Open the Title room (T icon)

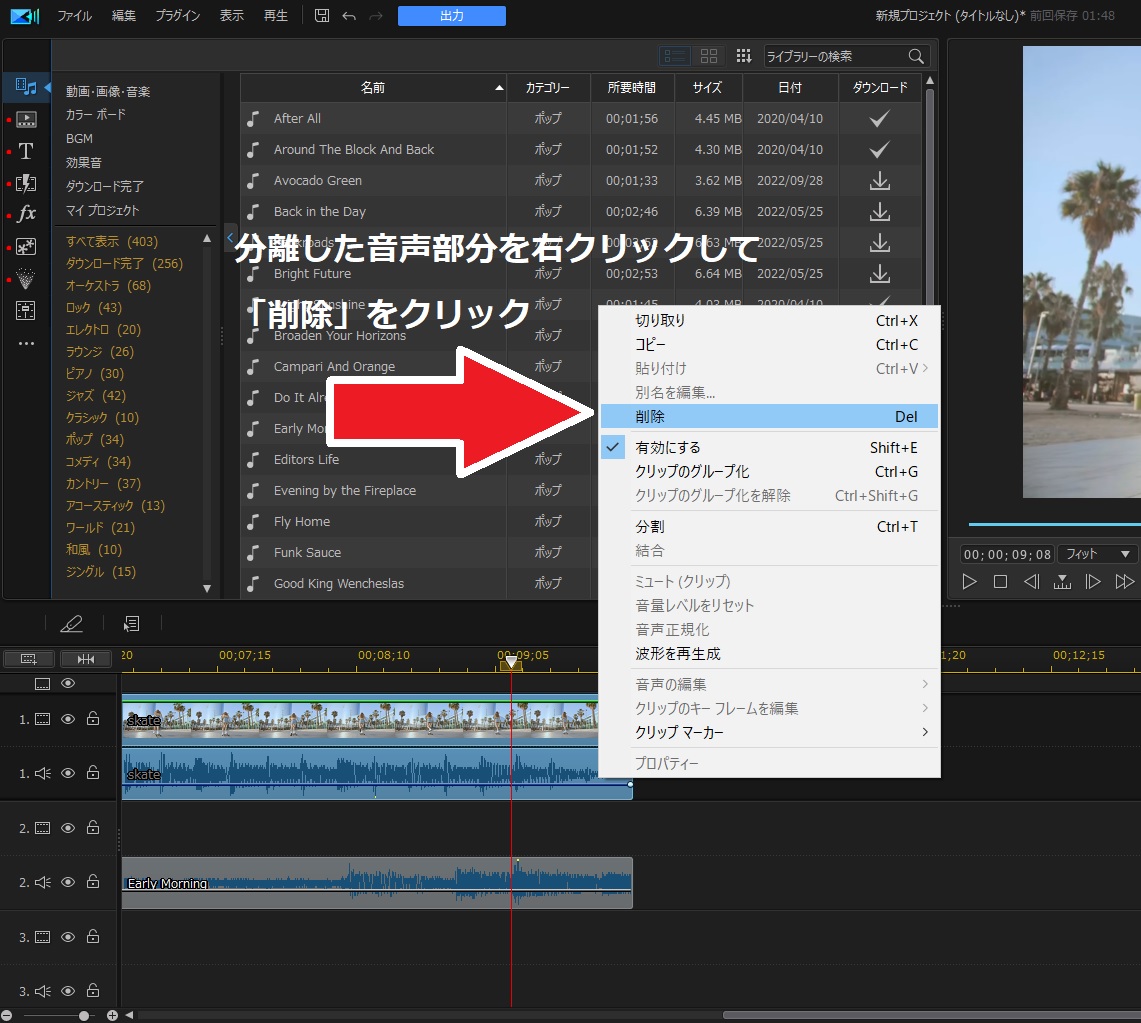pyautogui.click(x=26, y=151)
